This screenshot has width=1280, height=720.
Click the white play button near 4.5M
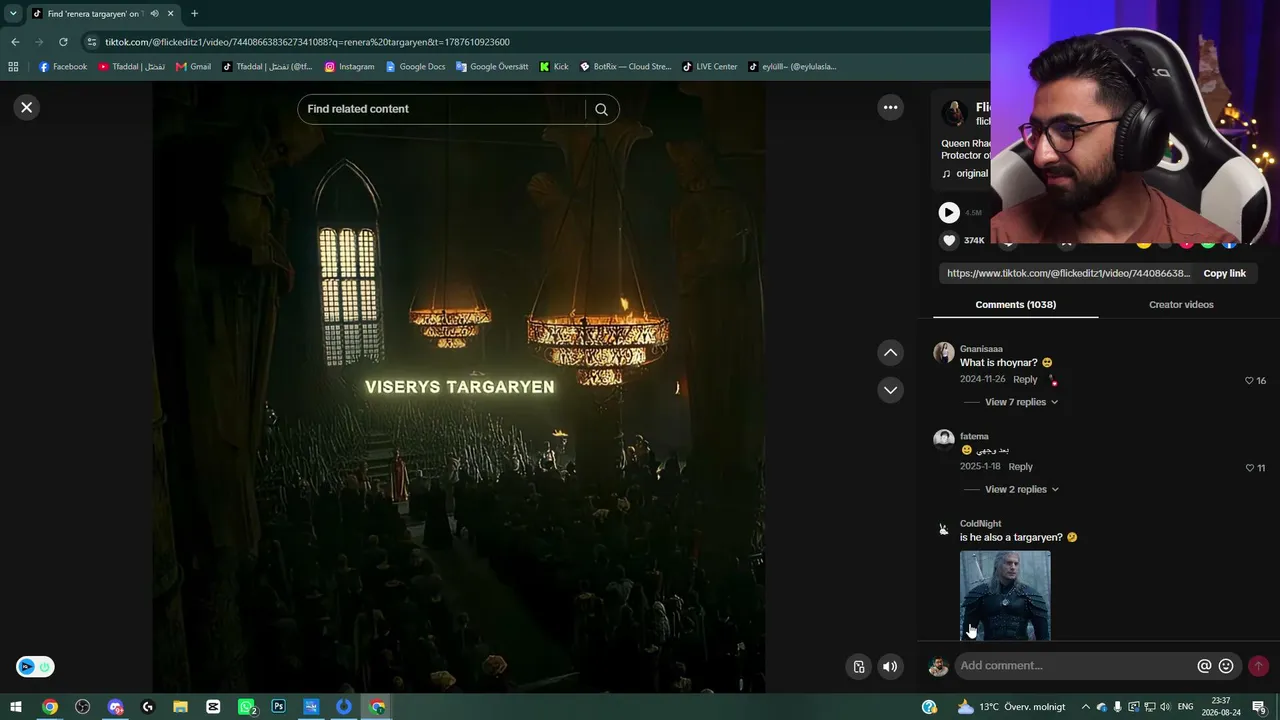949,212
